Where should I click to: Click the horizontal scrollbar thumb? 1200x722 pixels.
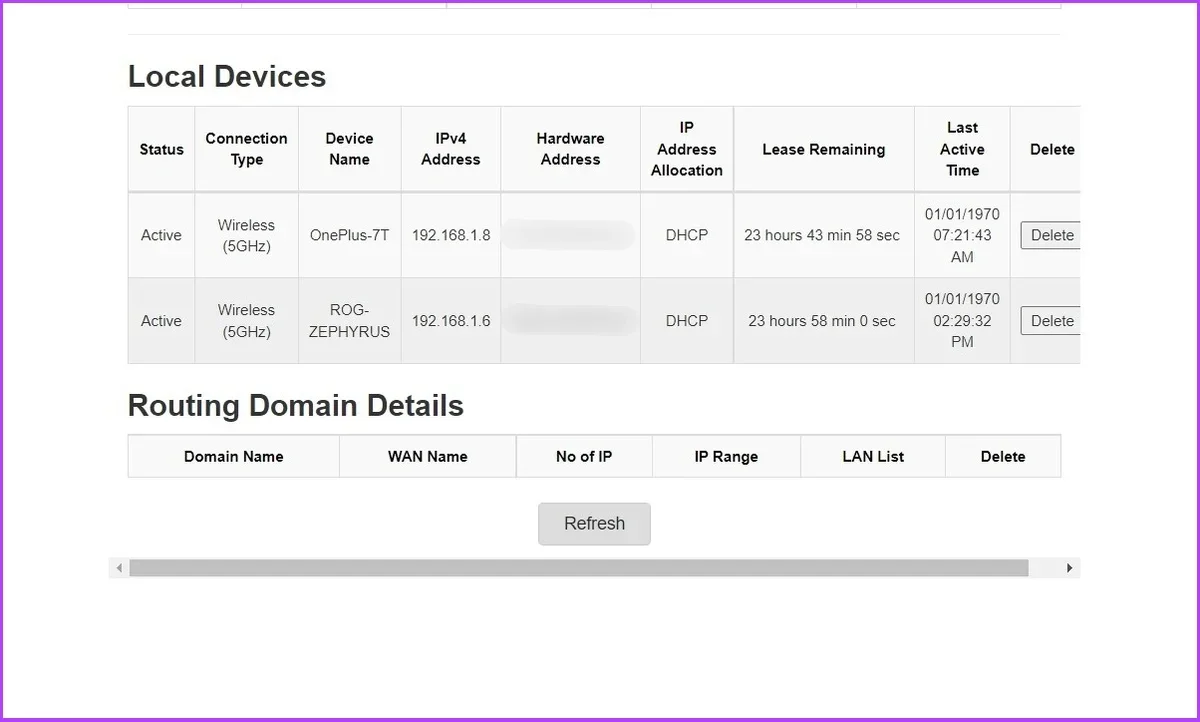(578, 568)
